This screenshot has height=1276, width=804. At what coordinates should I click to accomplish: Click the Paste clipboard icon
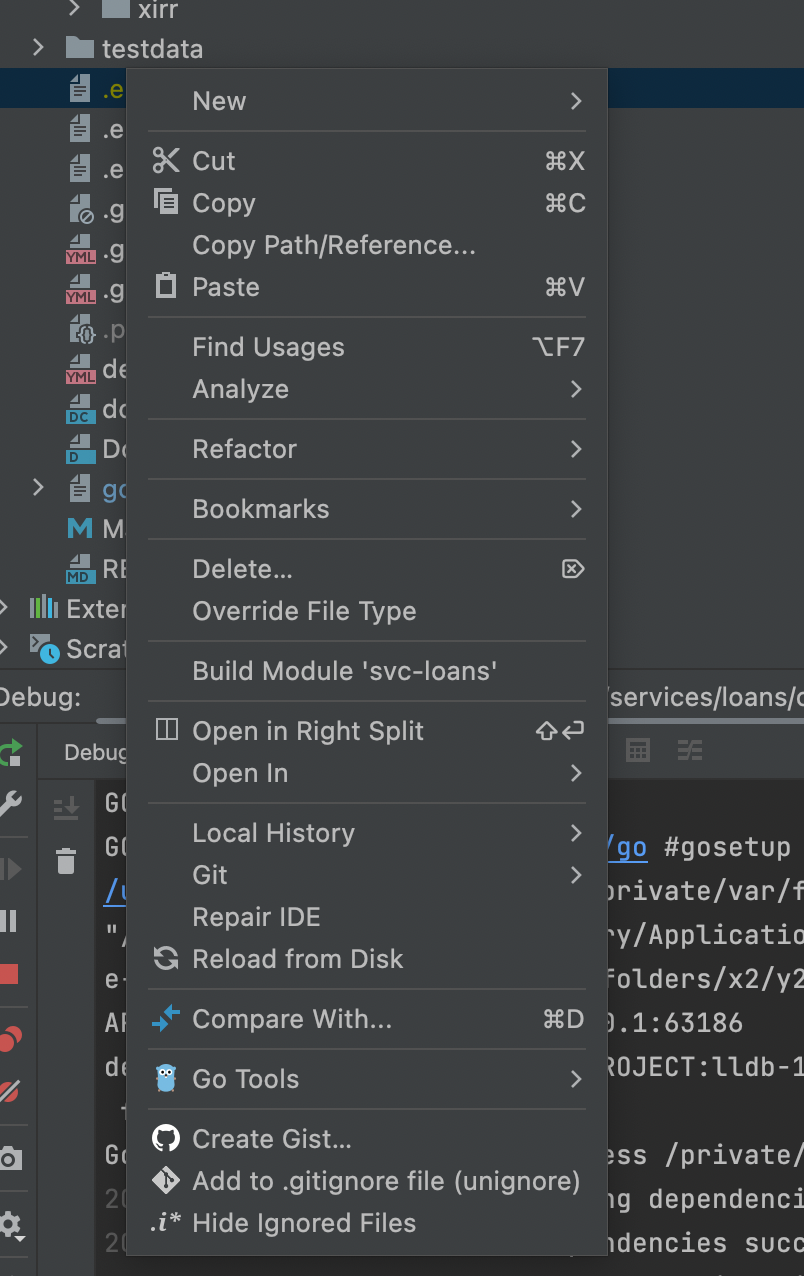pos(166,286)
